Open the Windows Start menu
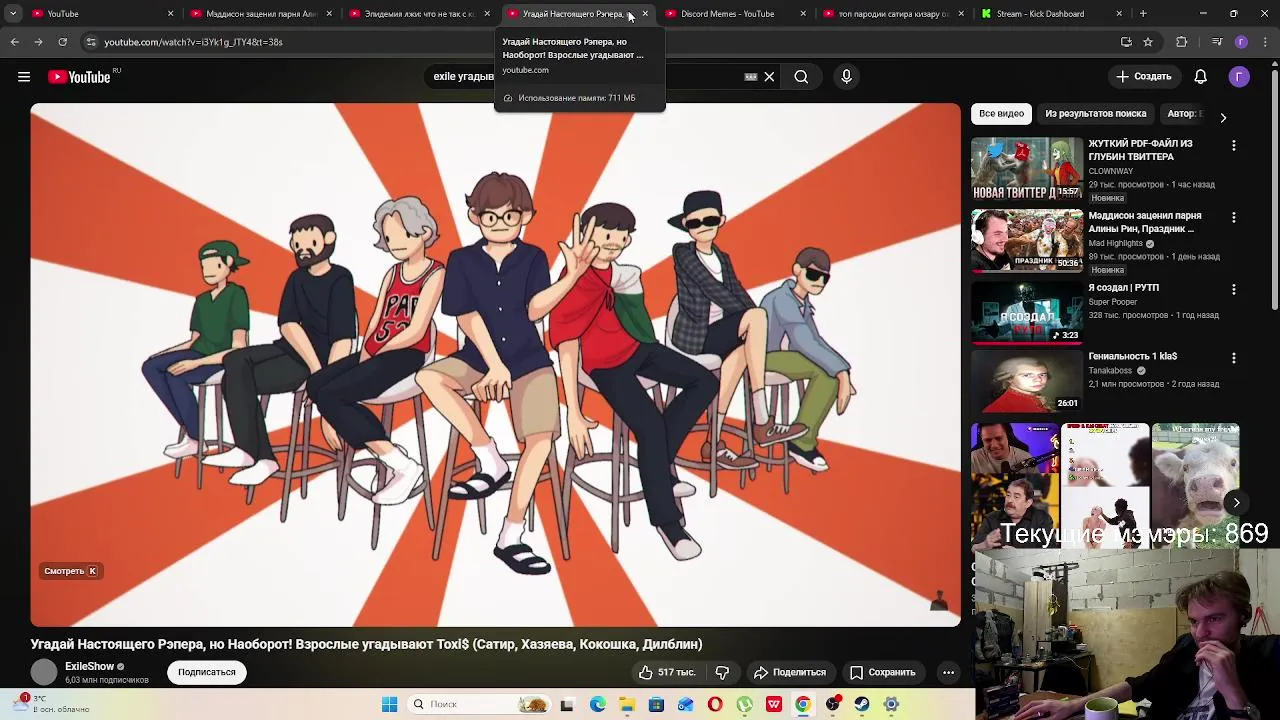 (x=389, y=704)
